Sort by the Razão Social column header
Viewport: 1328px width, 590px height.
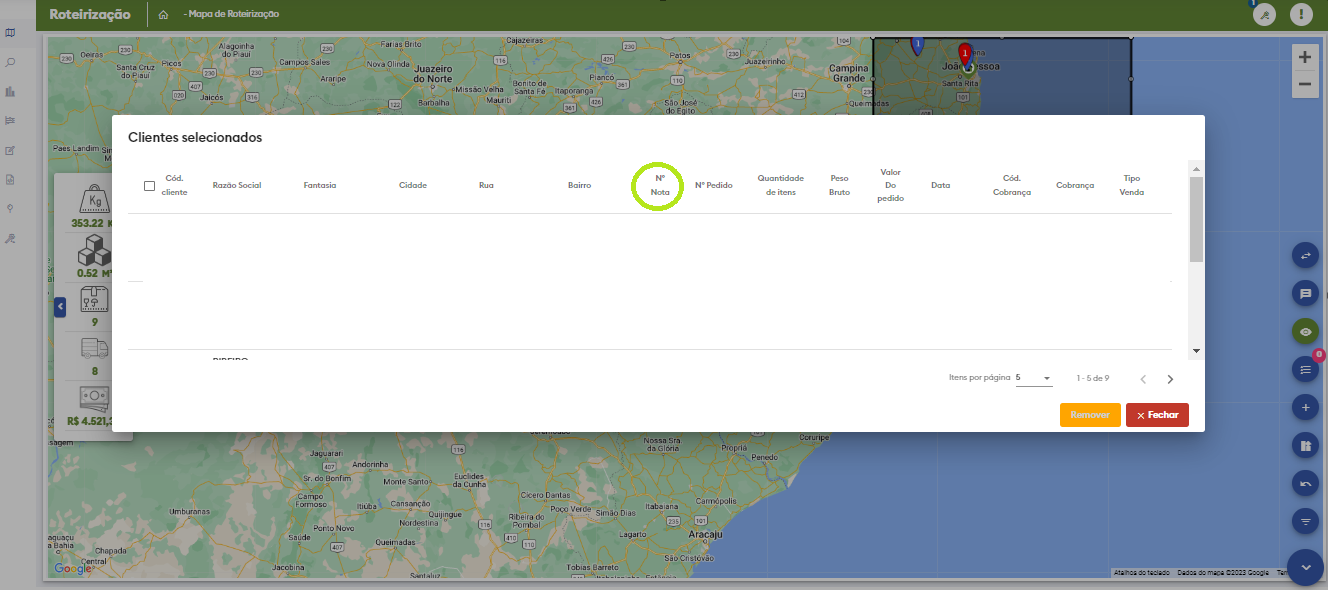click(237, 185)
